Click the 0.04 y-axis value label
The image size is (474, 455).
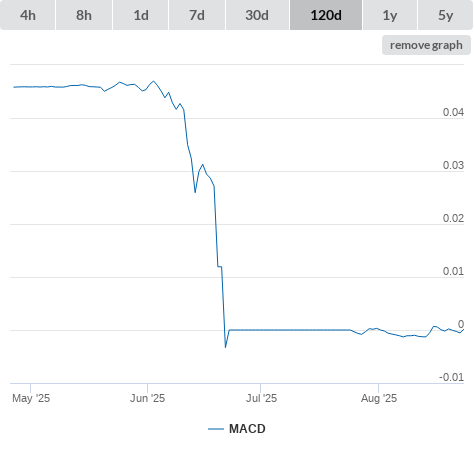pyautogui.click(x=453, y=112)
